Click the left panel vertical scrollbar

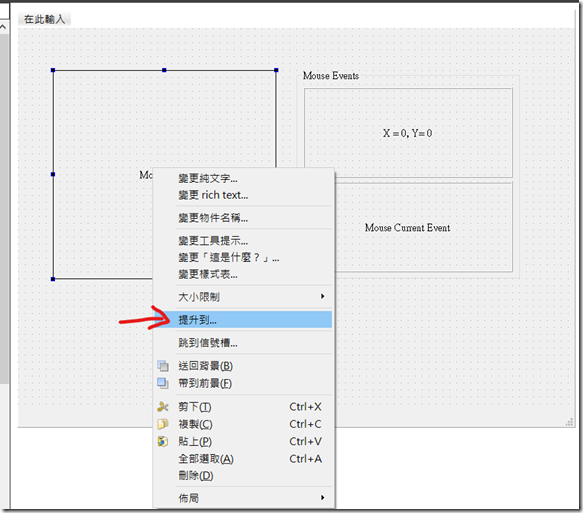pyautogui.click(x=4, y=208)
